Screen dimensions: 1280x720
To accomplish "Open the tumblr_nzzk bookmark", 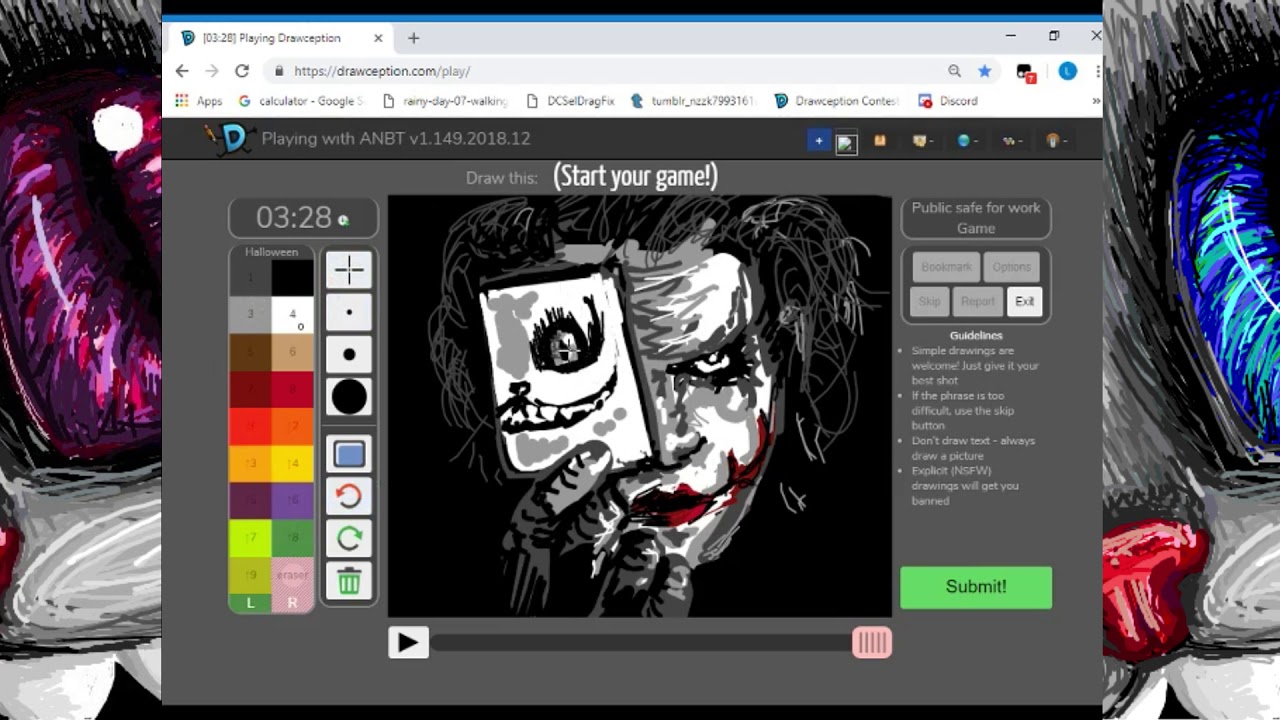I will [692, 101].
